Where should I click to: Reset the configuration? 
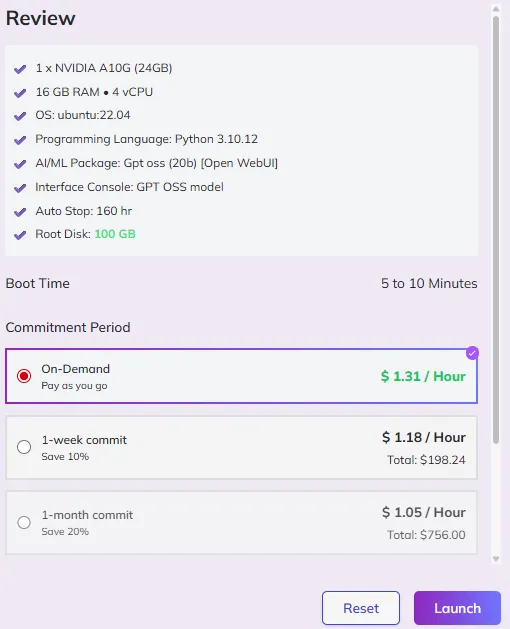(361, 608)
